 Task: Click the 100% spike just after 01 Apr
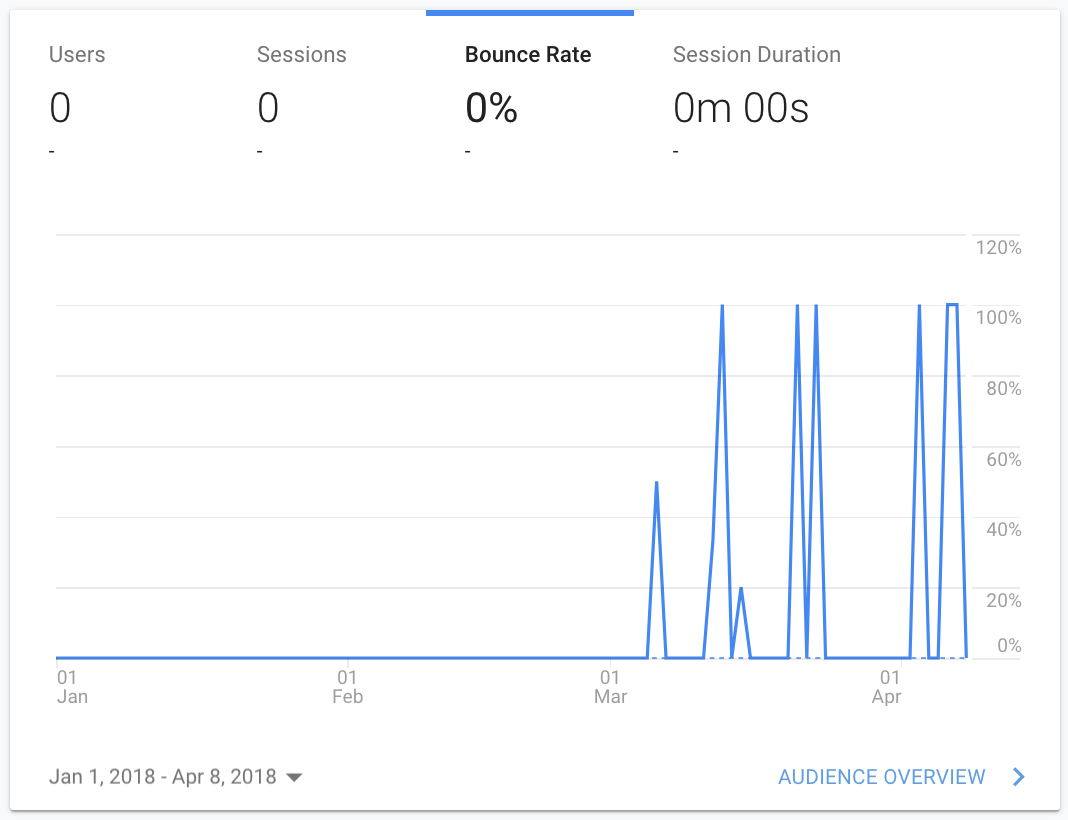[x=920, y=305]
